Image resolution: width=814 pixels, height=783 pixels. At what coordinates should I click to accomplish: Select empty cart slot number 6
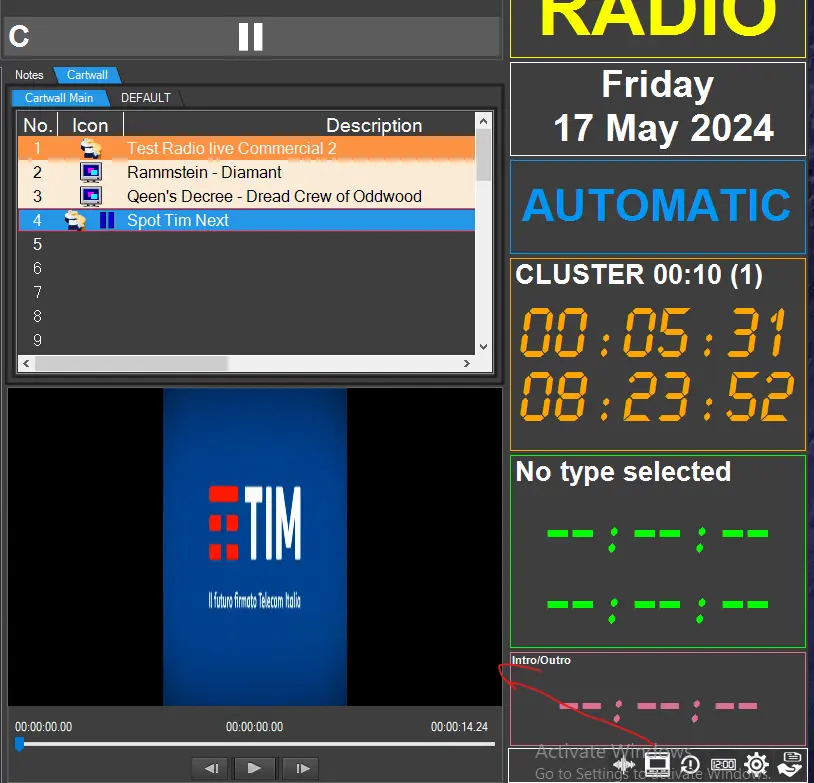[247, 268]
